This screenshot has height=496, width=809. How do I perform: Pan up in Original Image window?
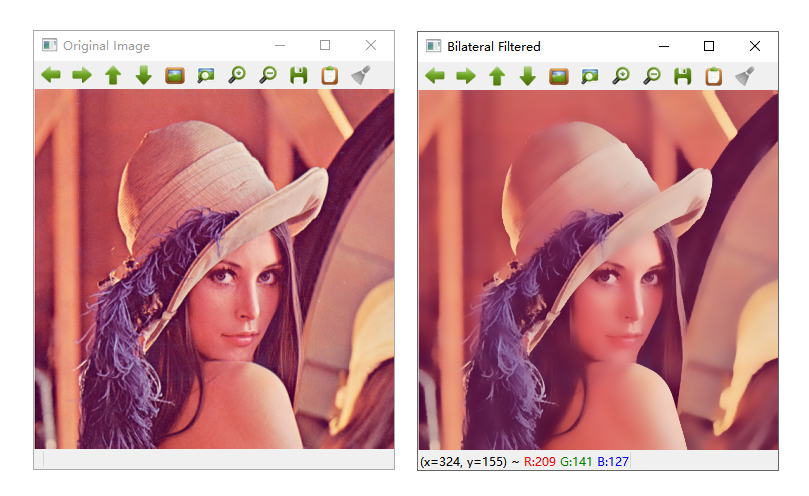(113, 75)
